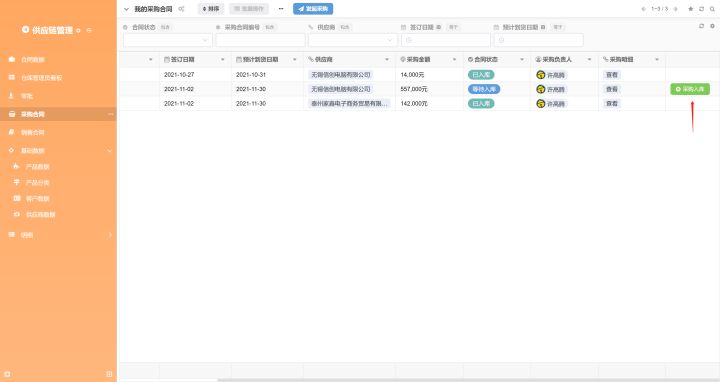
Task: Click 查看 link in the 14,000元 row
Action: click(x=612, y=75)
